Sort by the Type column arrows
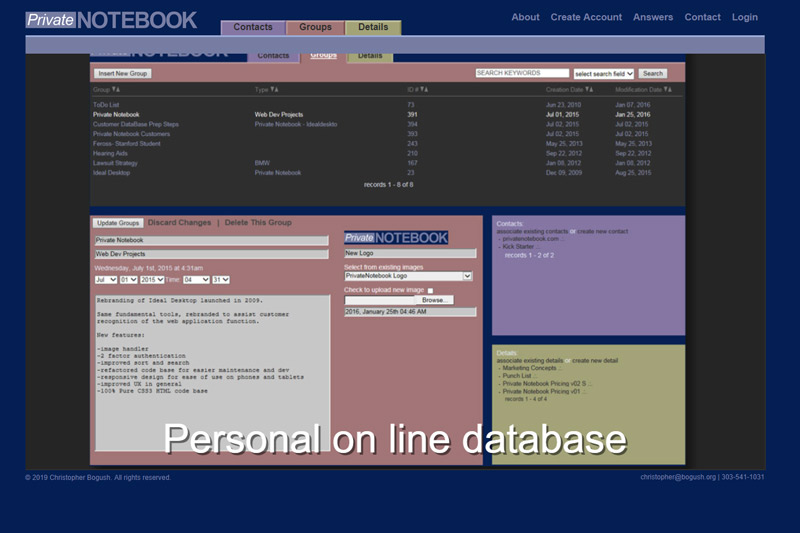This screenshot has height=533, width=800. (x=274, y=90)
